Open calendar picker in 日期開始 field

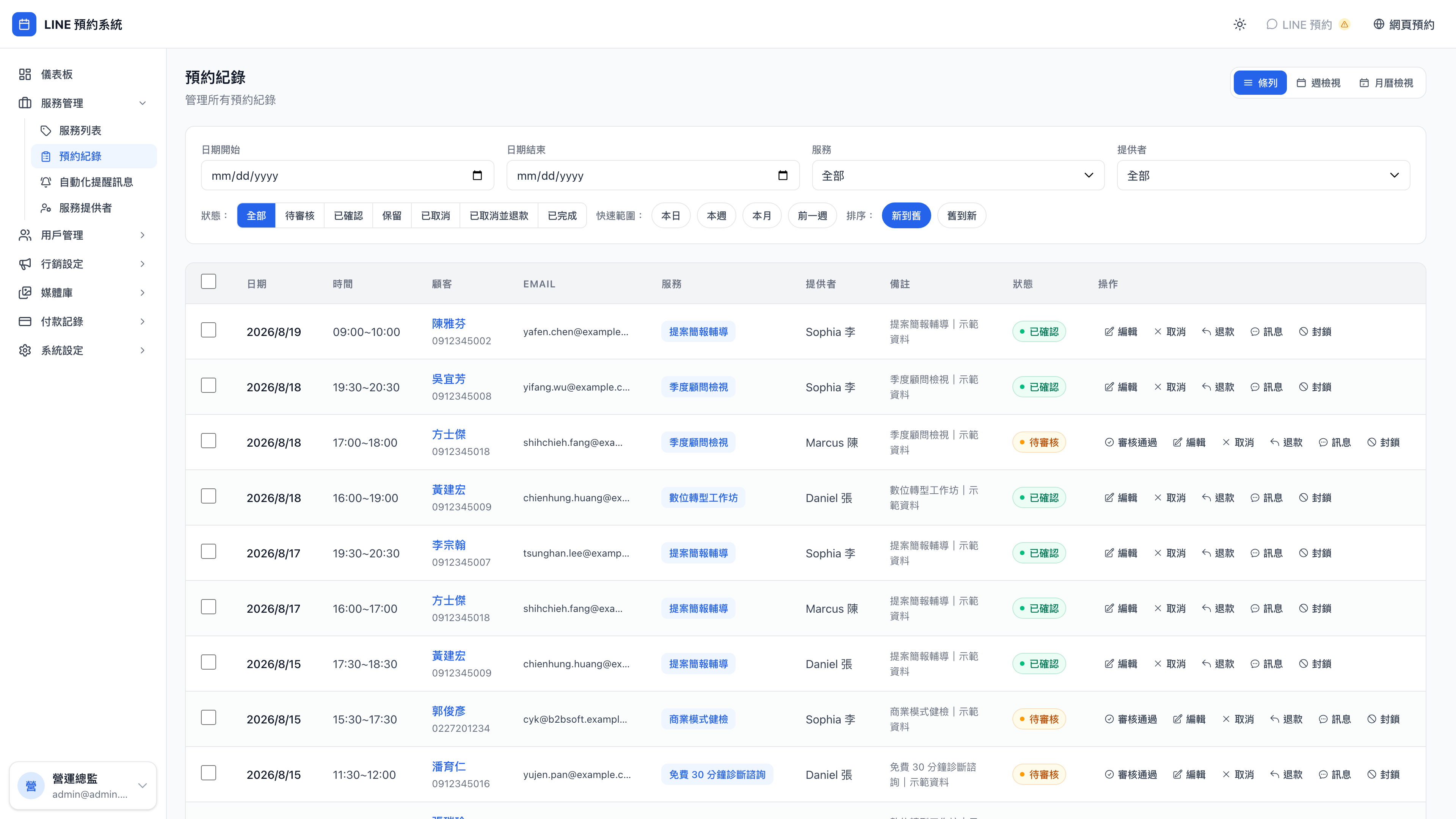pyautogui.click(x=477, y=176)
